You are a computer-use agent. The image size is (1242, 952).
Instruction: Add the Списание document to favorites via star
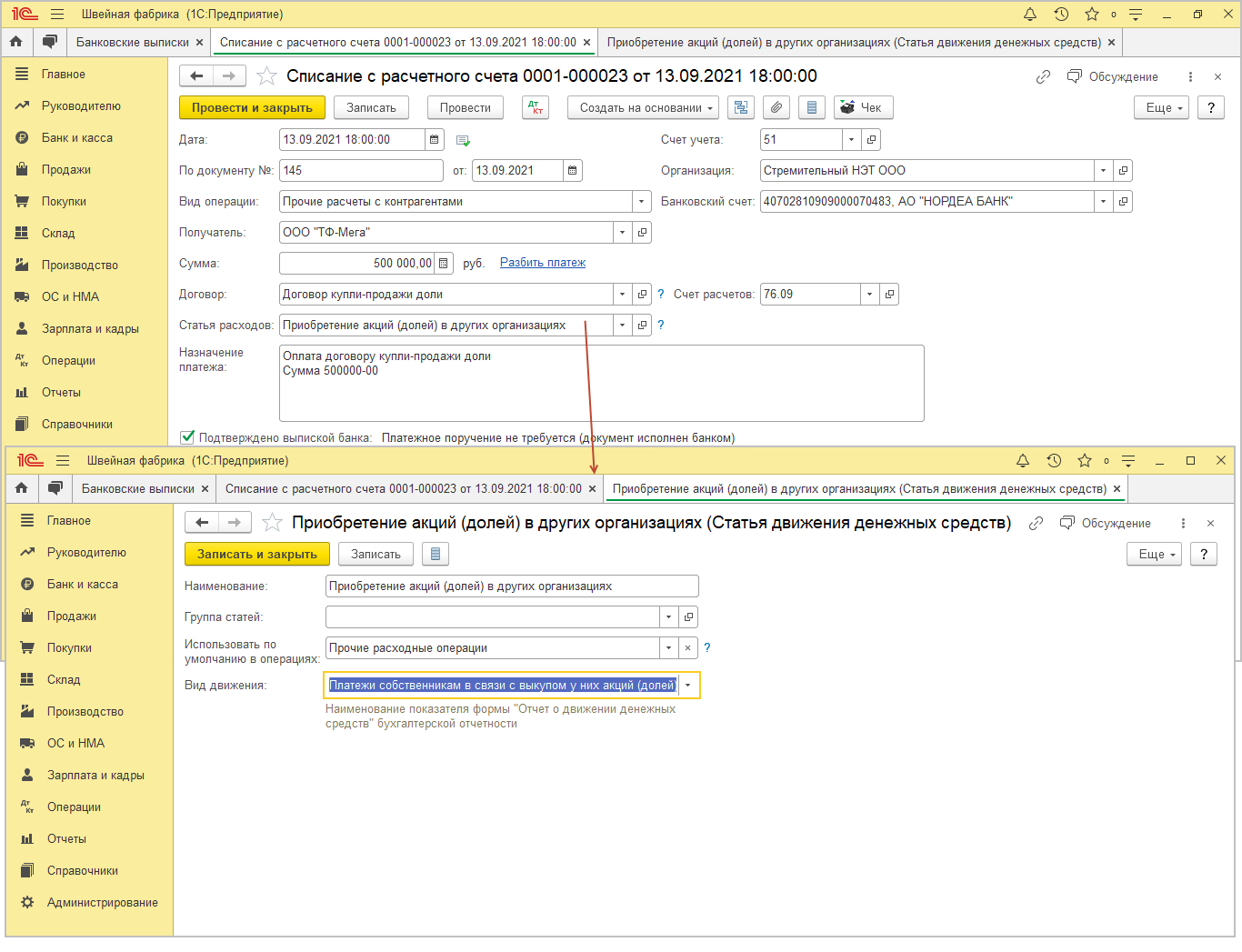(x=266, y=76)
